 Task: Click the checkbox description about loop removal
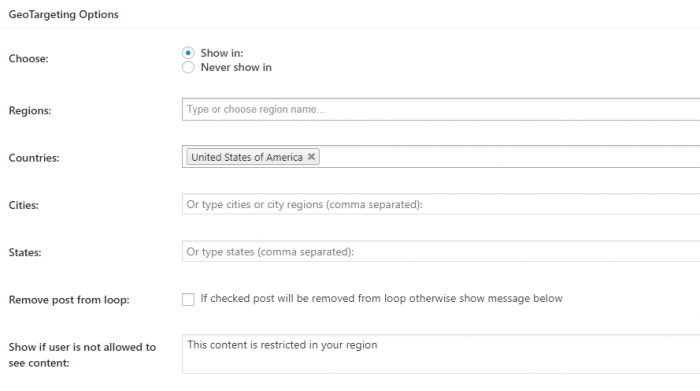(381, 299)
